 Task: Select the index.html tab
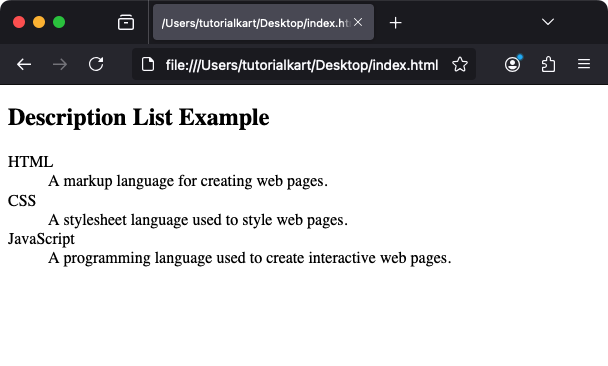point(263,22)
